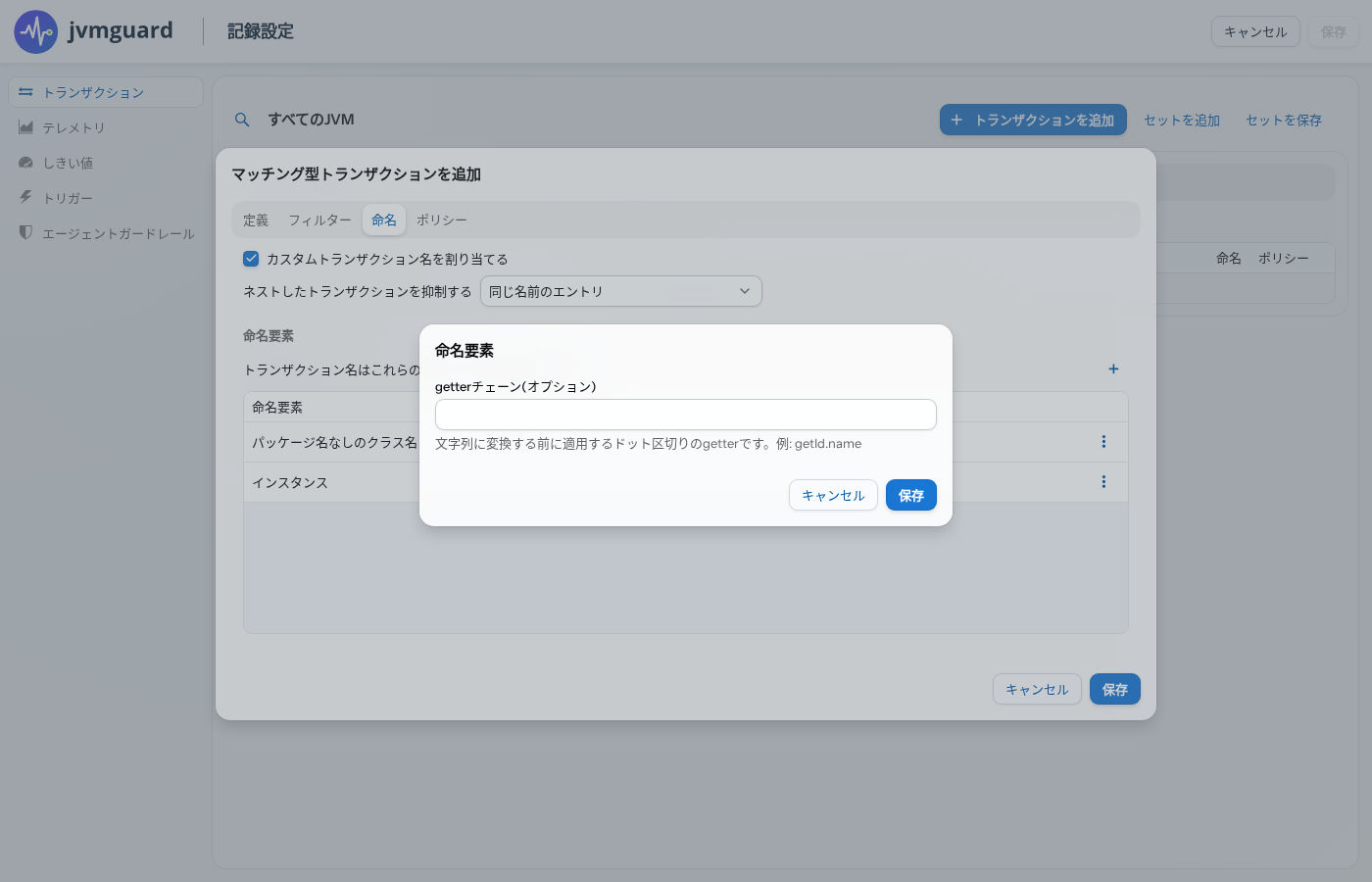The height and width of the screenshot is (882, 1372).
Task: Click 保存 in the マッチング型トランザクション dialog
Action: coord(1115,689)
